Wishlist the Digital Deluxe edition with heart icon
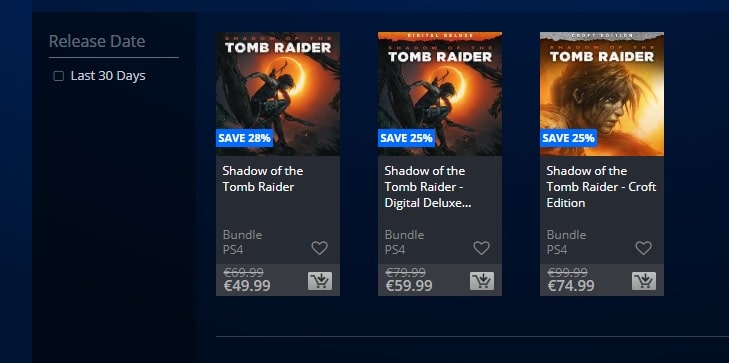 pyautogui.click(x=481, y=248)
